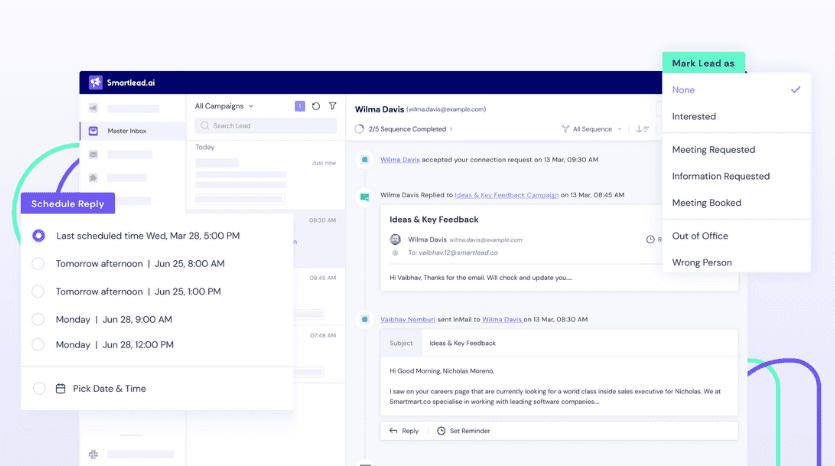The width and height of the screenshot is (835, 466).
Task: Click the clock icon in Ideas & Key Feedback card
Action: [x=650, y=240]
